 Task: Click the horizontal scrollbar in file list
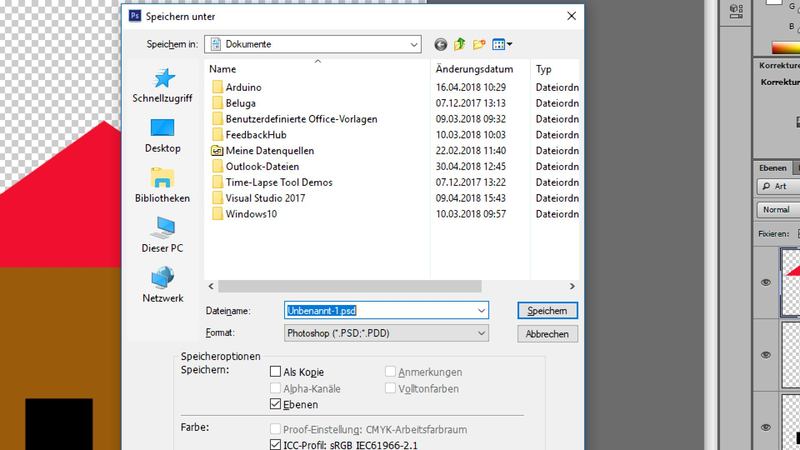(x=350, y=286)
